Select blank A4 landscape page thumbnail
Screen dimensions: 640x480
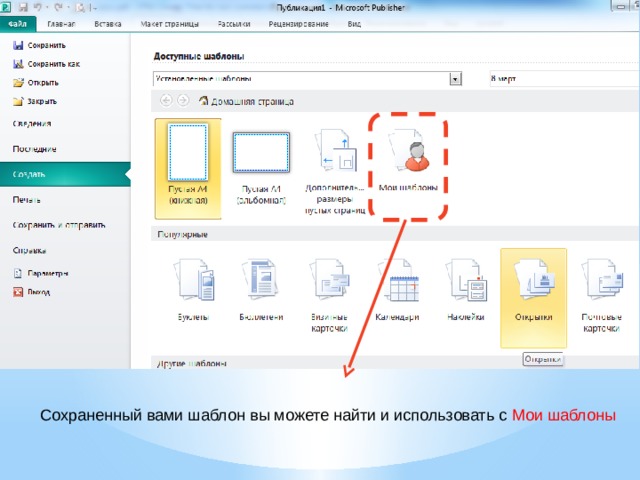tap(261, 153)
